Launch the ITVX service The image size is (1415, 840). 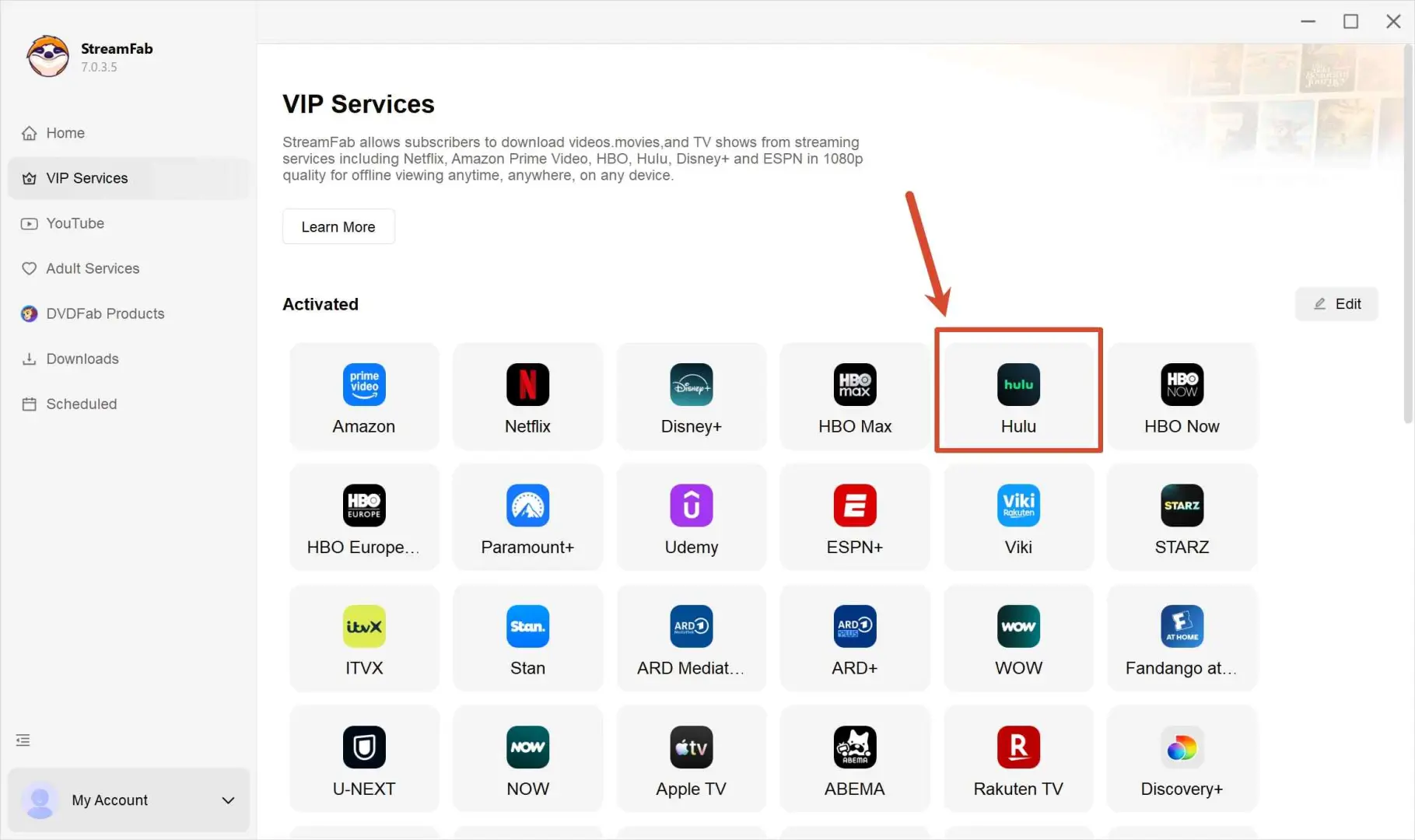(x=364, y=638)
